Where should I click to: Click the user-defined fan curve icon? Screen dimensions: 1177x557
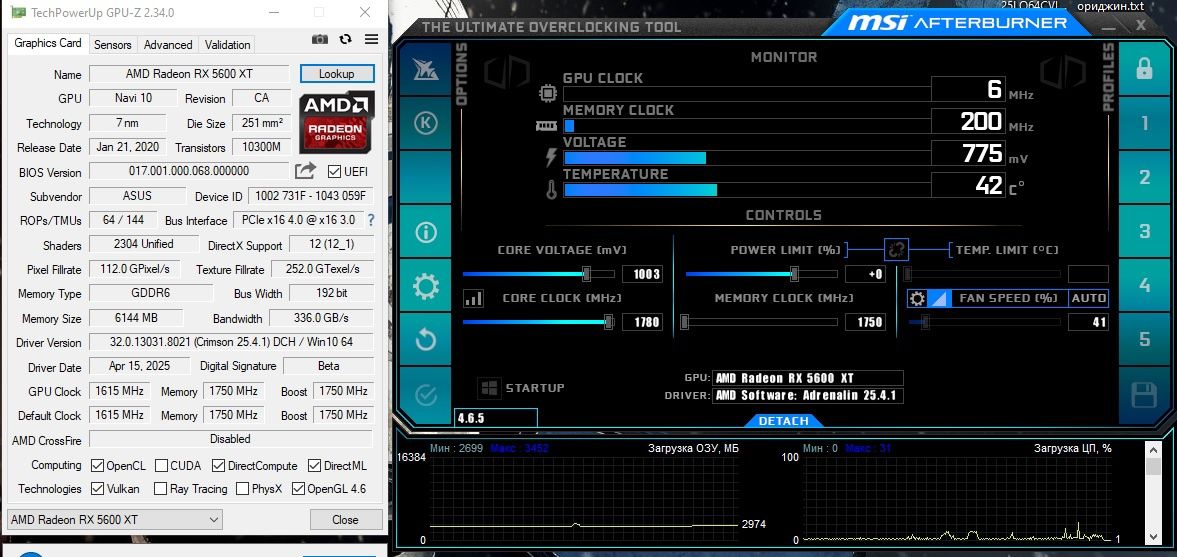point(939,299)
